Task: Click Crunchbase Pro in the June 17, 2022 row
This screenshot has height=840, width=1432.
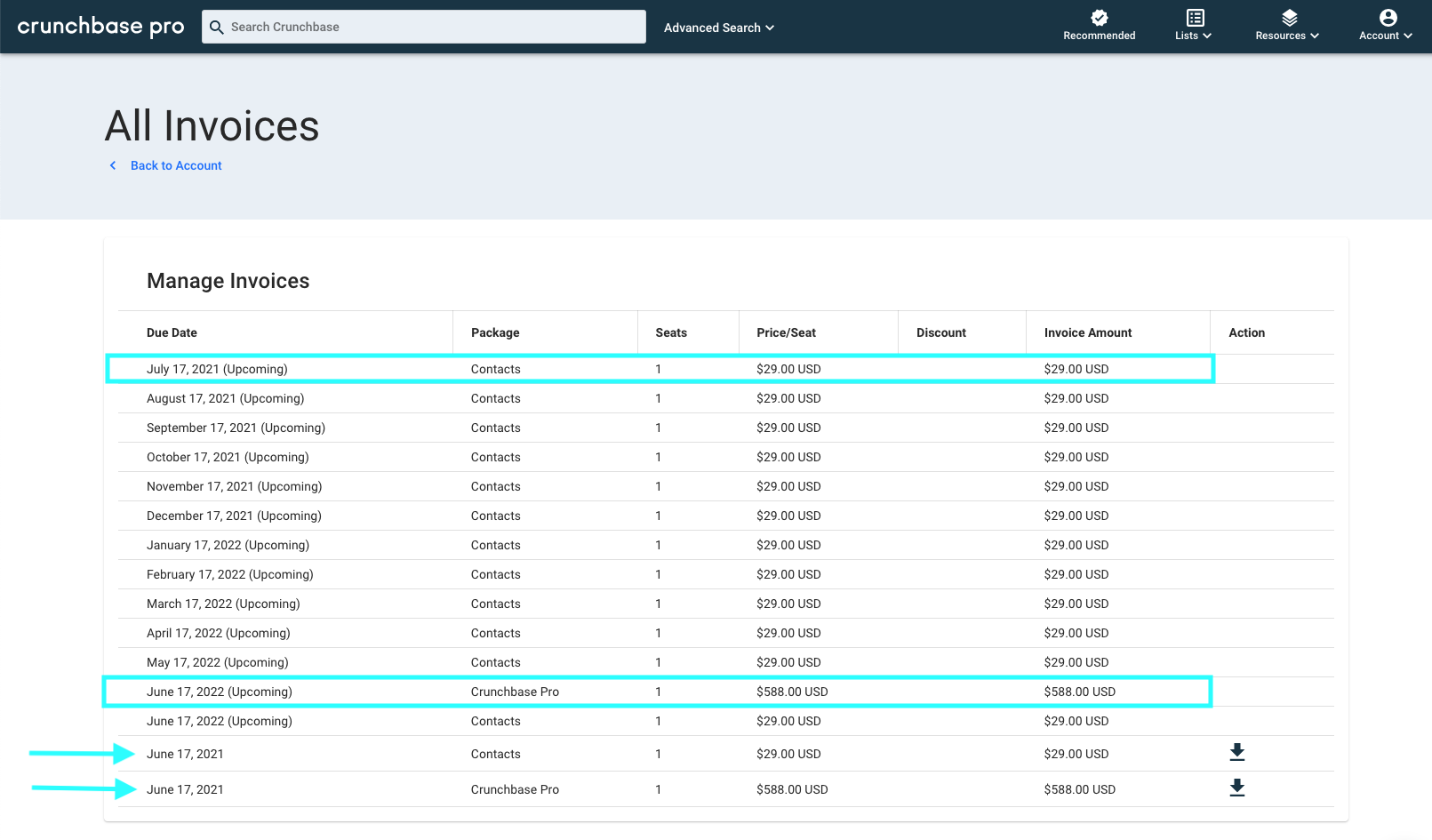Action: [515, 692]
